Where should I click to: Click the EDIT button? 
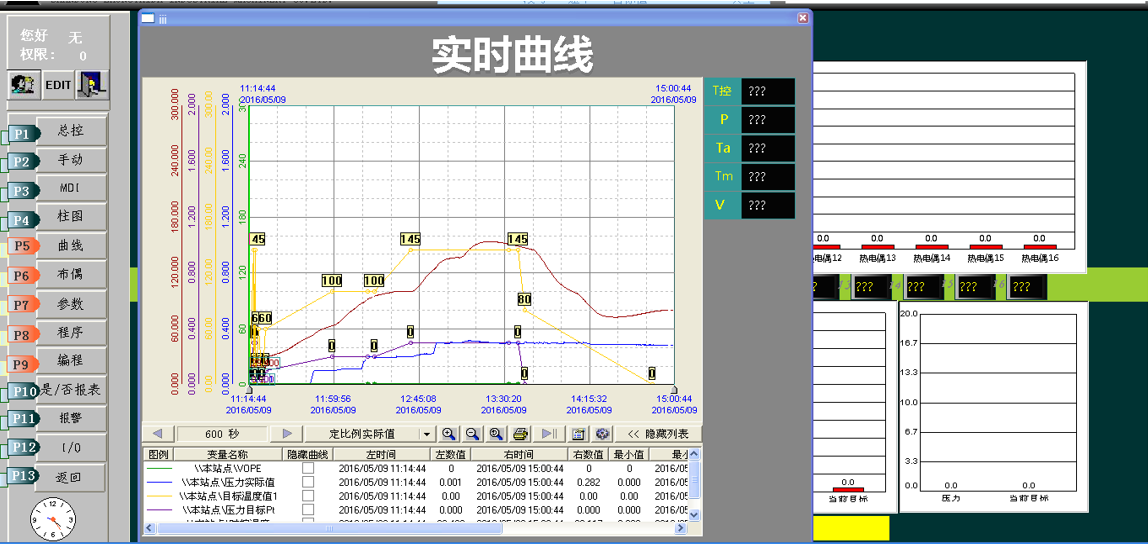[x=59, y=84]
